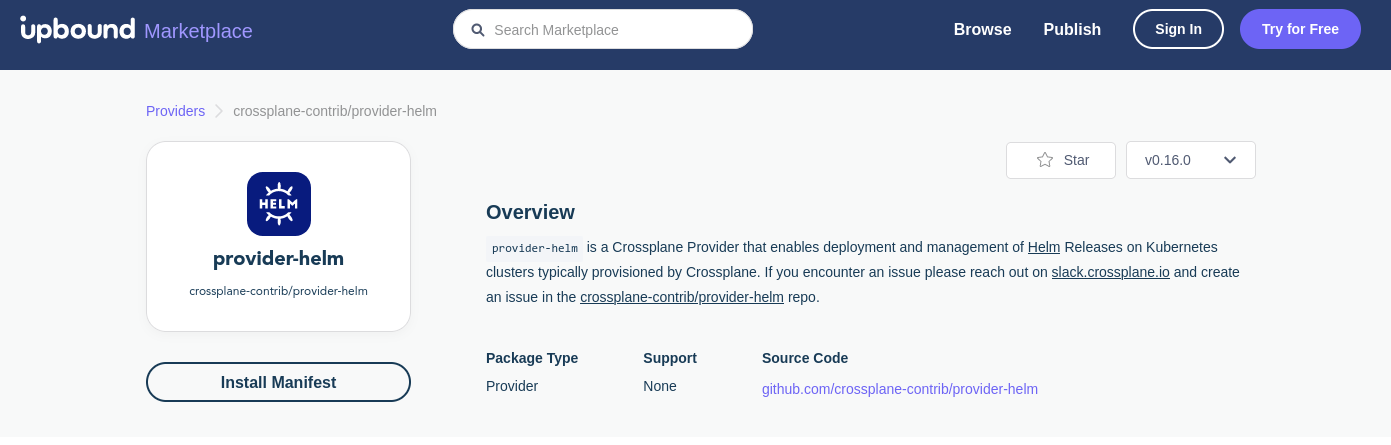Screen dimensions: 1391x445
Task: Click the crossplane-contrib/provider-helm breadcrumb text
Action: (x=335, y=111)
